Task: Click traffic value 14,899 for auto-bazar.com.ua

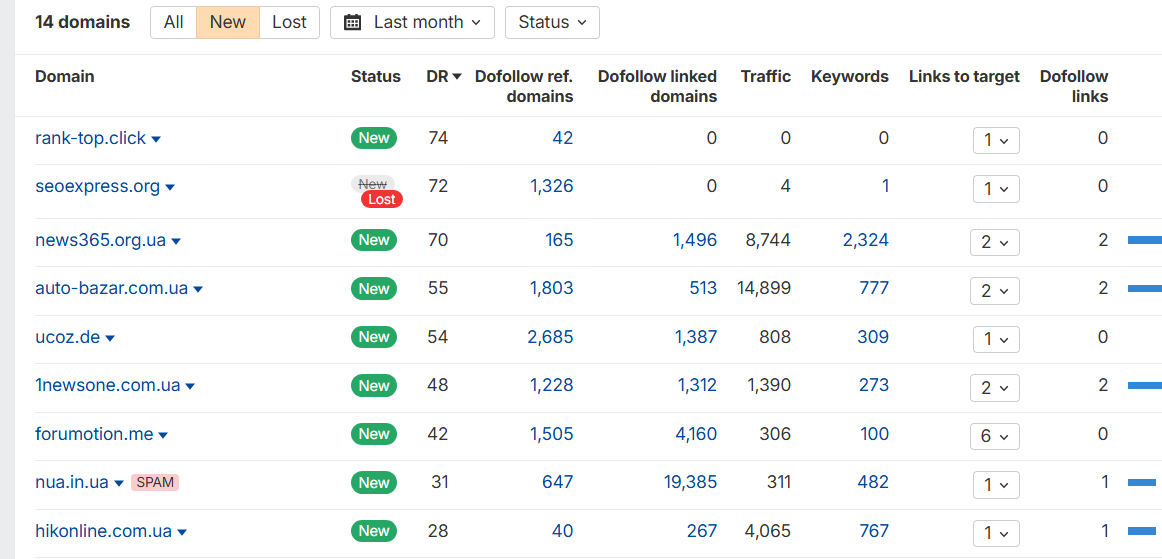Action: [x=764, y=288]
